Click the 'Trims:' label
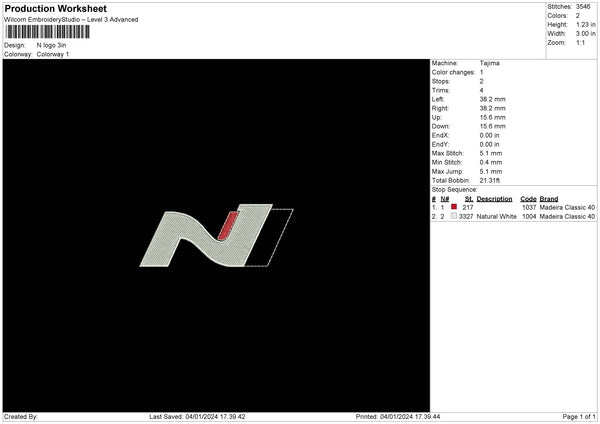Image resolution: width=600 pixels, height=424 pixels. click(441, 90)
